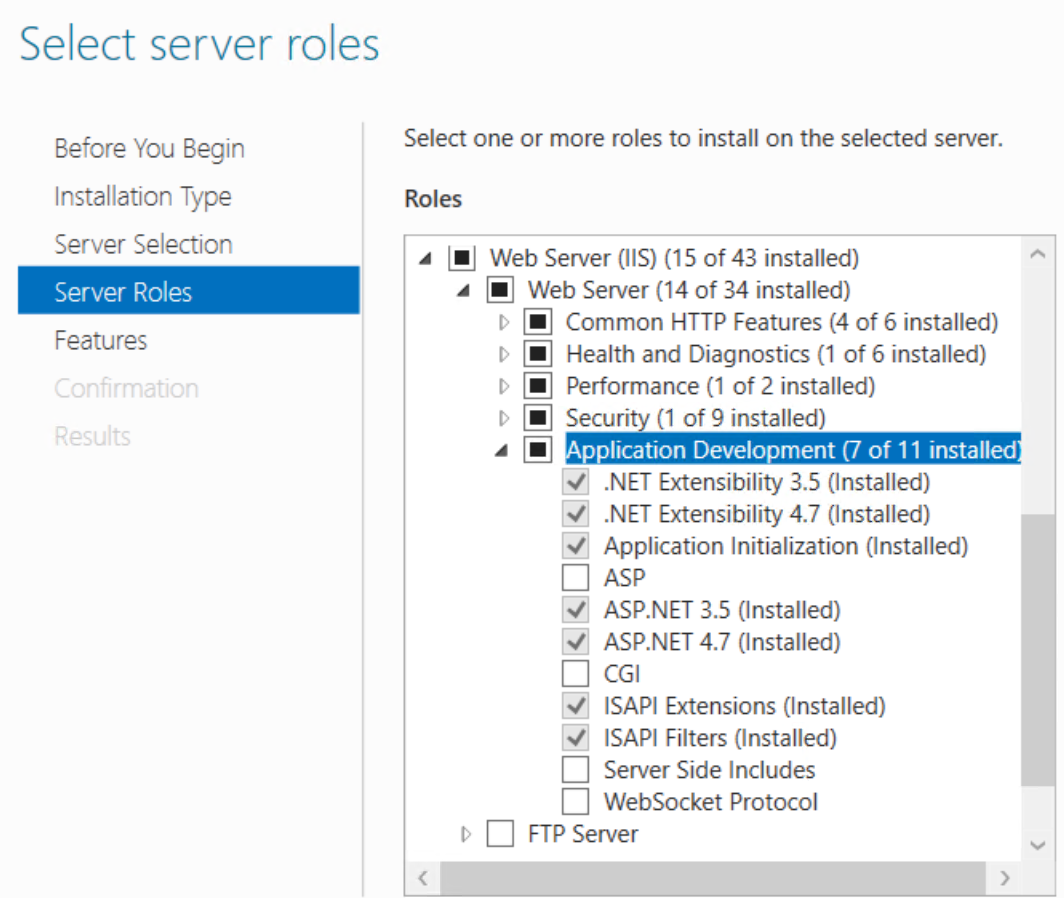The width and height of the screenshot is (1064, 898).
Task: Enable the CGI role service
Action: [575, 673]
